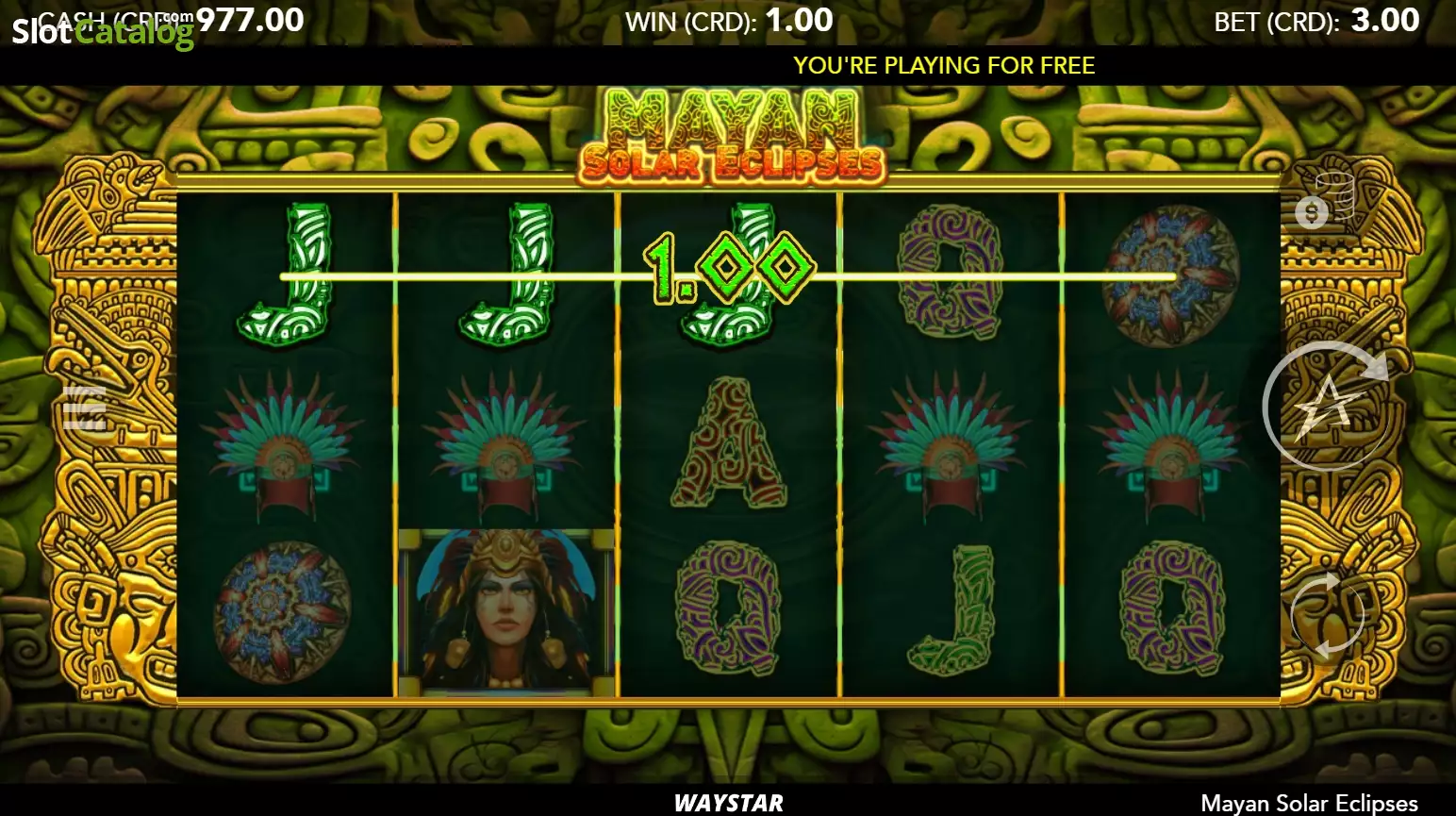Click the feather headdress on fifth reel
Image resolution: width=1456 pixels, height=816 pixels.
[1172, 445]
